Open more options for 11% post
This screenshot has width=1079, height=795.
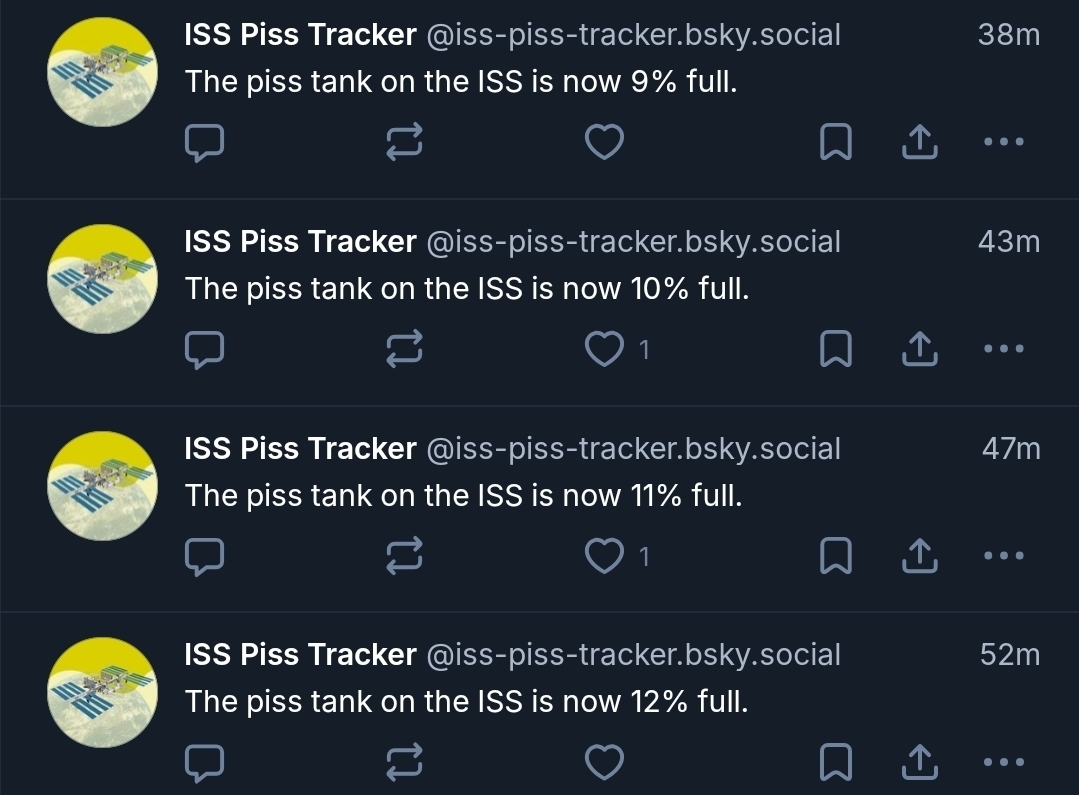(1004, 556)
